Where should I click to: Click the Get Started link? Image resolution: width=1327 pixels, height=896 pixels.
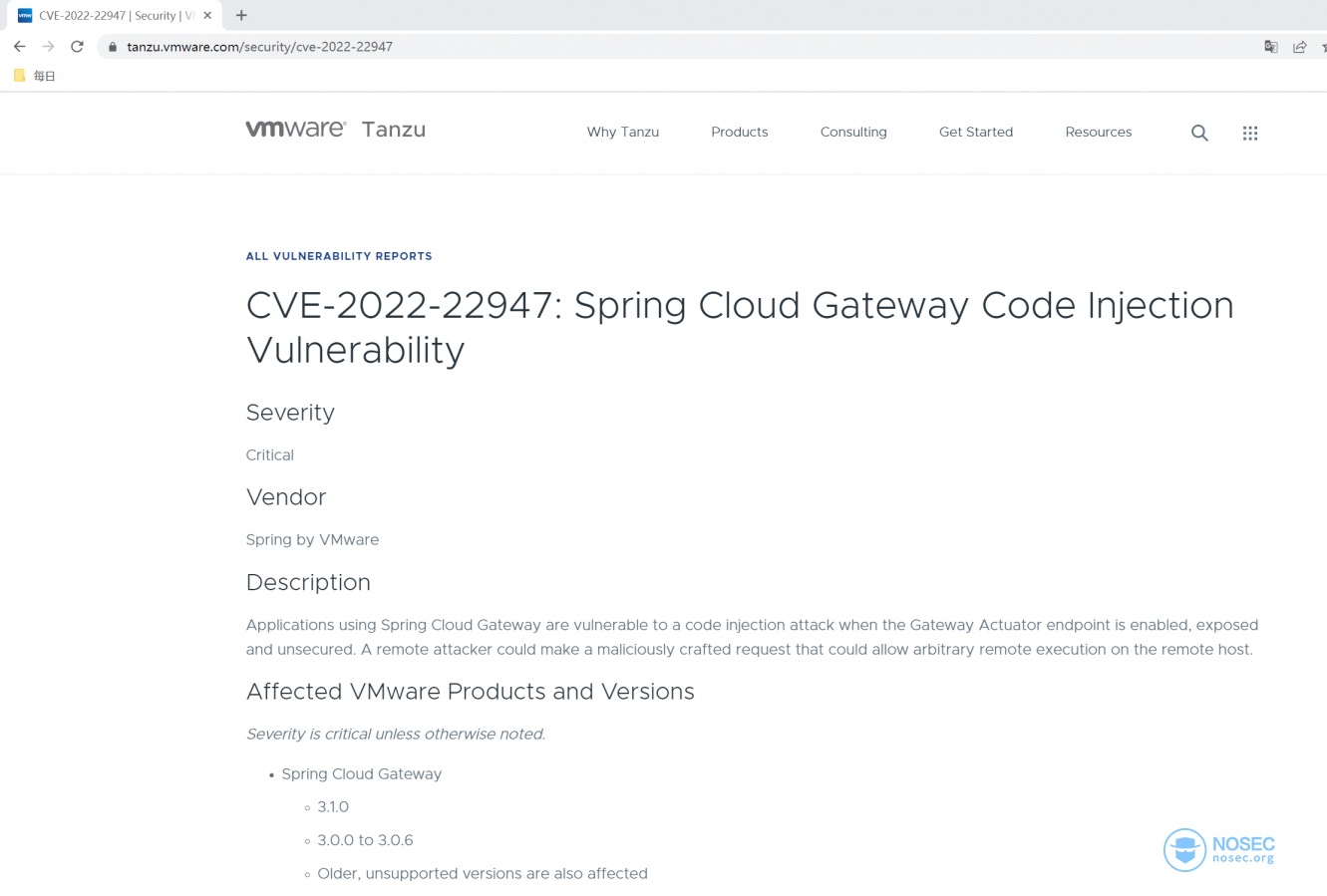(975, 132)
